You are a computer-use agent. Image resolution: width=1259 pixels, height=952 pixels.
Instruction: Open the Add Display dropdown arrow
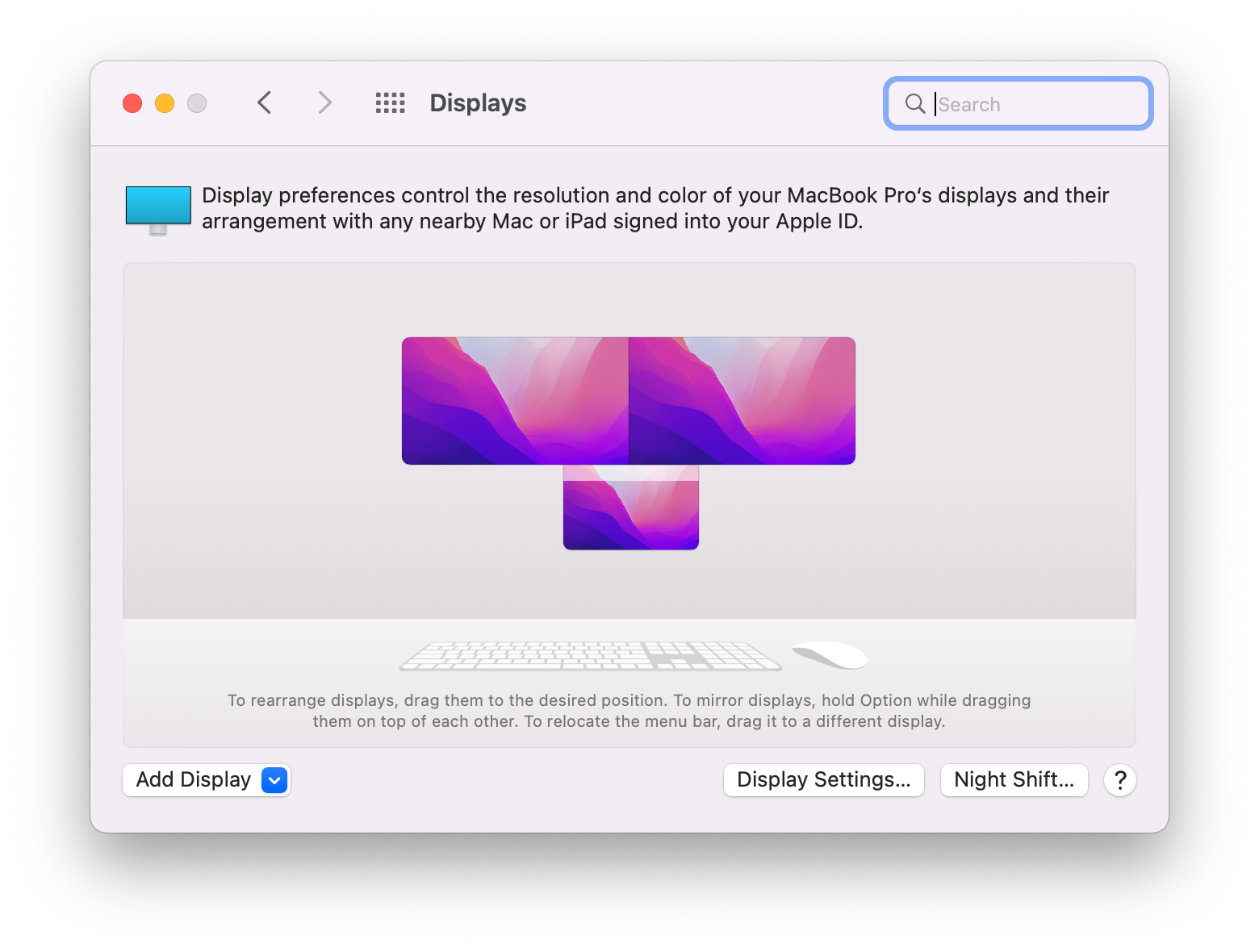click(274, 780)
